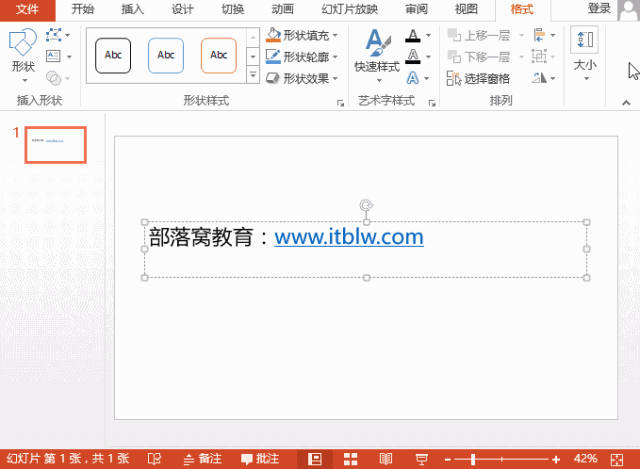Click the zoom out minus button

(447, 460)
